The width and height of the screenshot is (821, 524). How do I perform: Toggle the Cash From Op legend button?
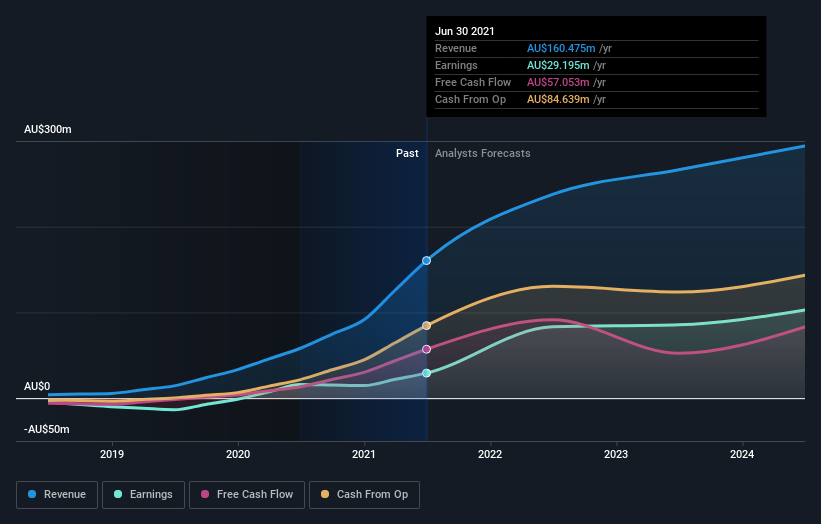point(364,495)
